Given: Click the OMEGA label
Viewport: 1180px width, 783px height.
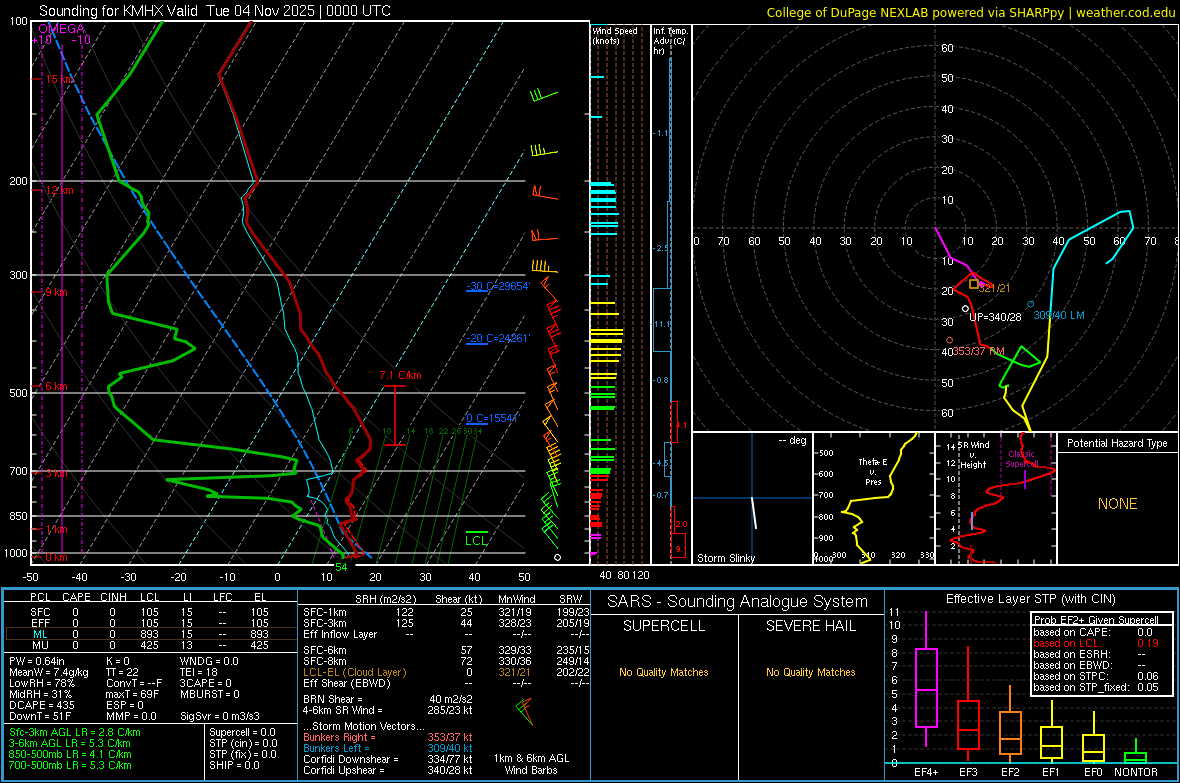Looking at the screenshot, I should coord(61,29).
